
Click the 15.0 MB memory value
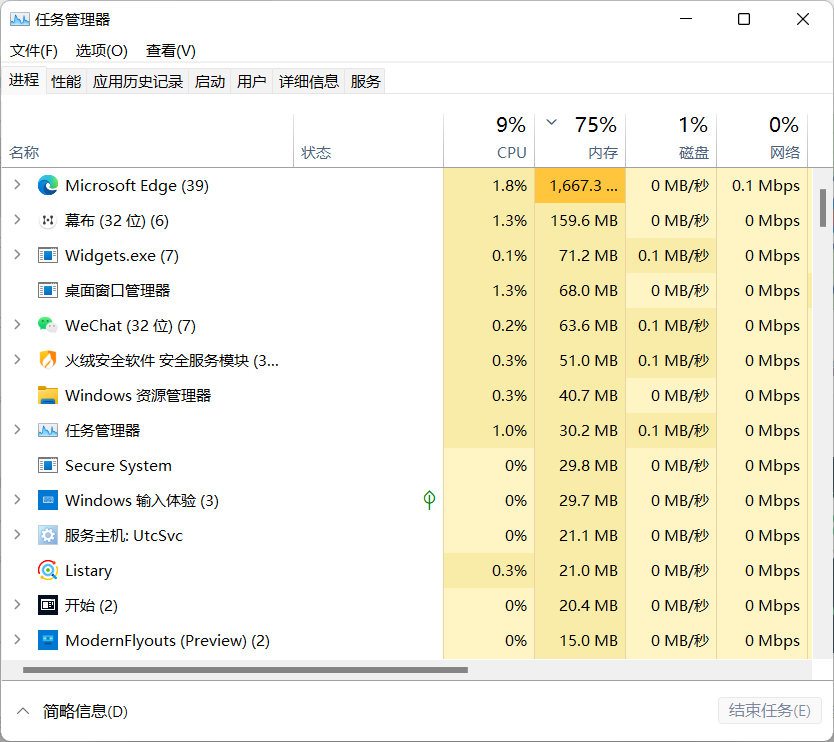(588, 640)
